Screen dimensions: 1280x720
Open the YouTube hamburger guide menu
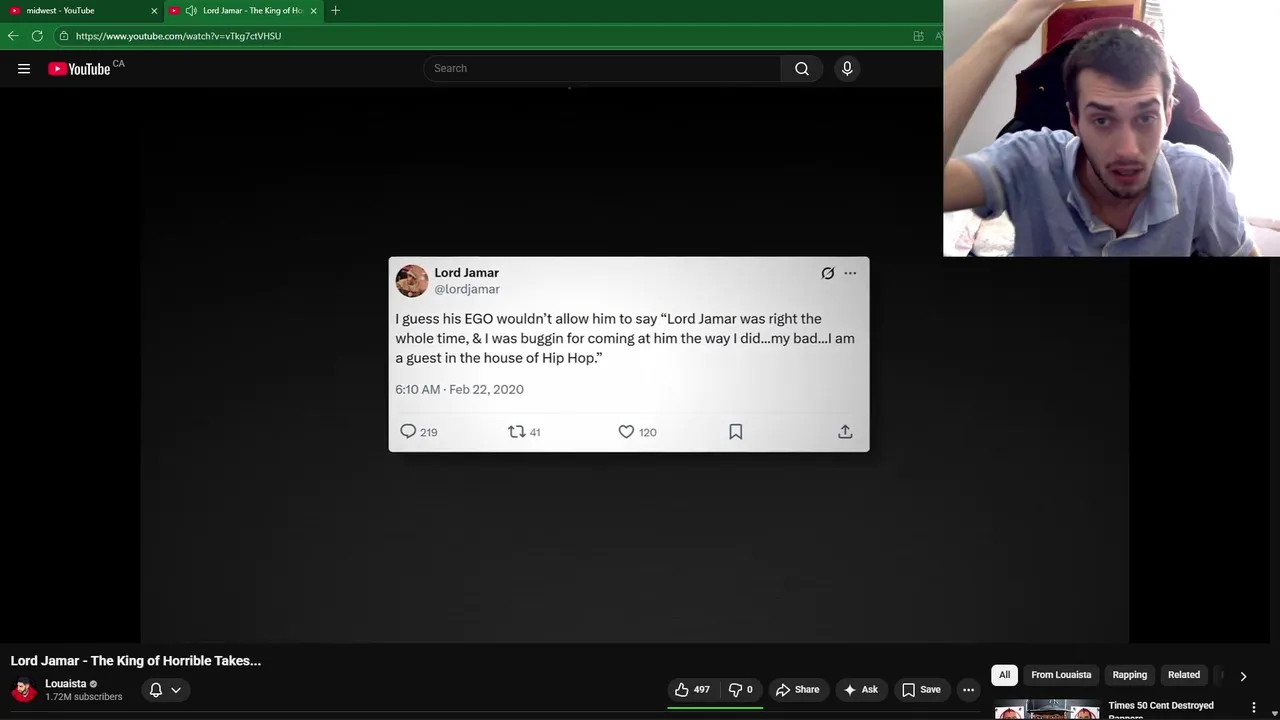24,69
